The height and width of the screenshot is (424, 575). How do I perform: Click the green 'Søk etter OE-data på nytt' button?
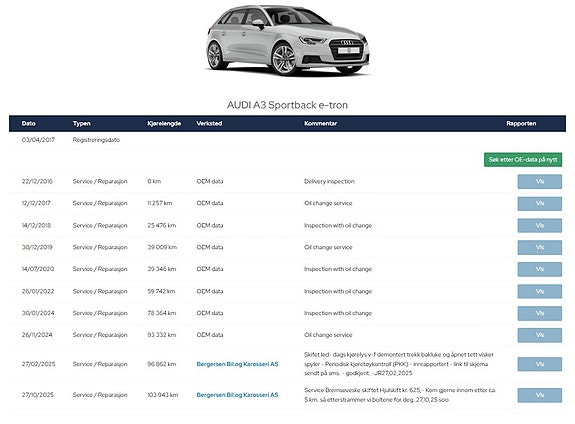(523, 160)
